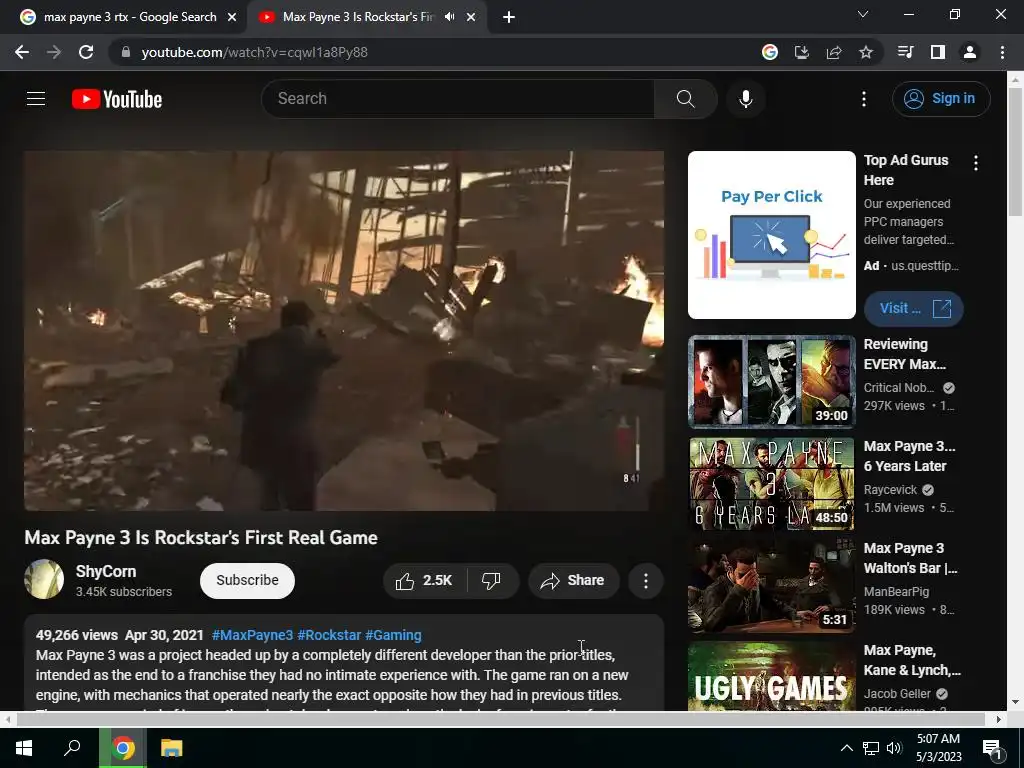Toggle Chrome side panel
This screenshot has height=768, width=1024.
[937, 52]
